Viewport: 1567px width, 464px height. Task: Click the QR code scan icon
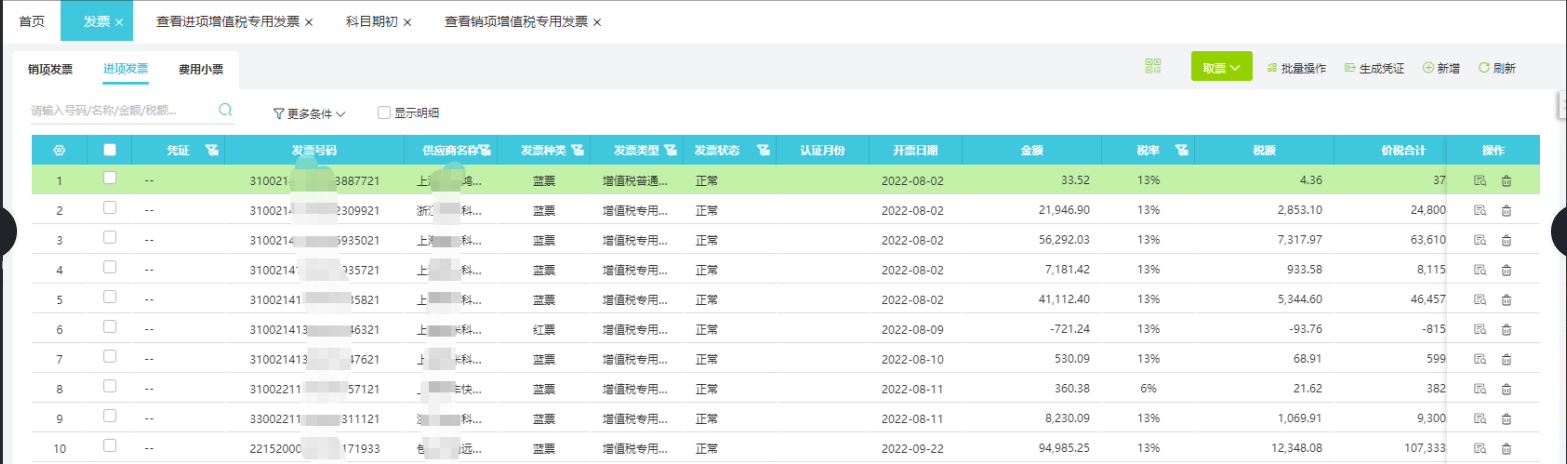tap(1153, 67)
